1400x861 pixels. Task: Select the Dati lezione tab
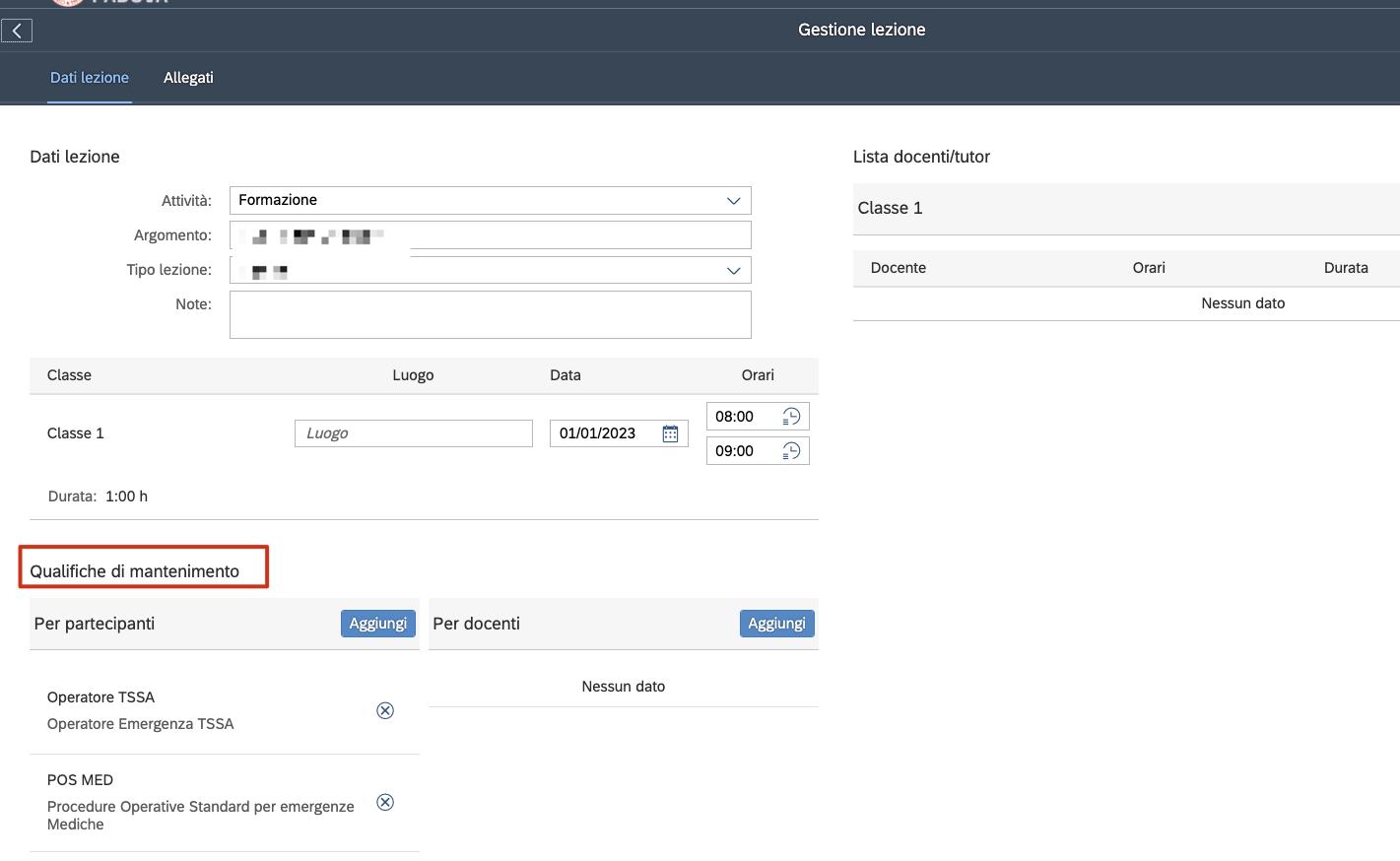90,78
